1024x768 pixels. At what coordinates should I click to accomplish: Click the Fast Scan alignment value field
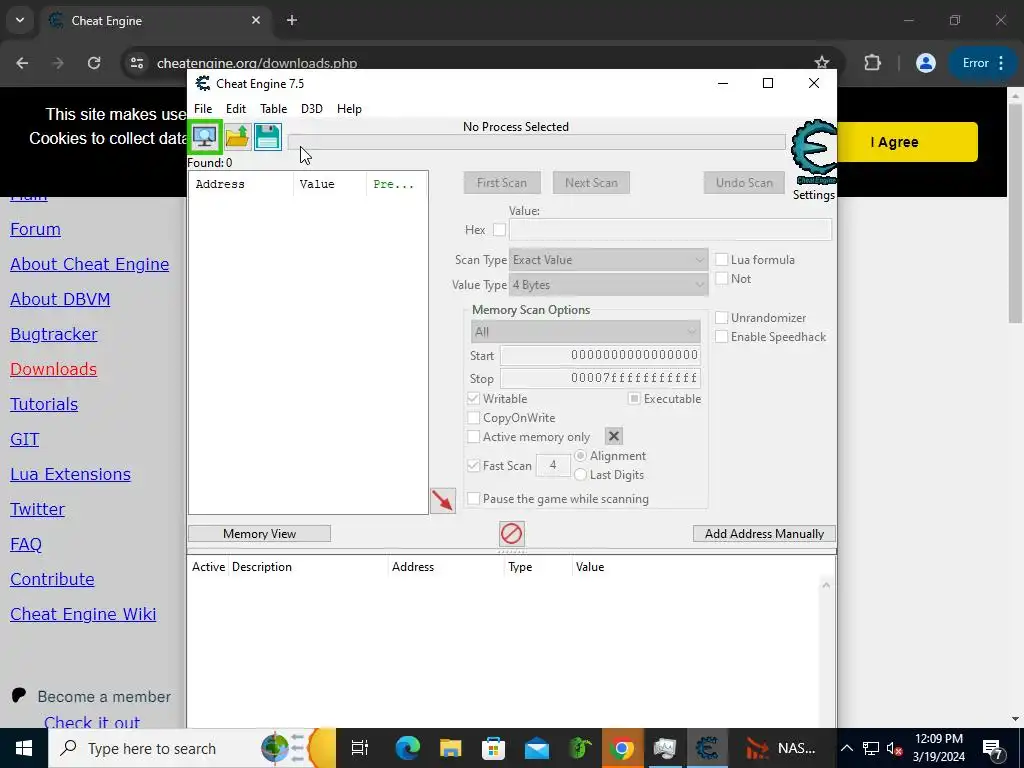[552, 465]
